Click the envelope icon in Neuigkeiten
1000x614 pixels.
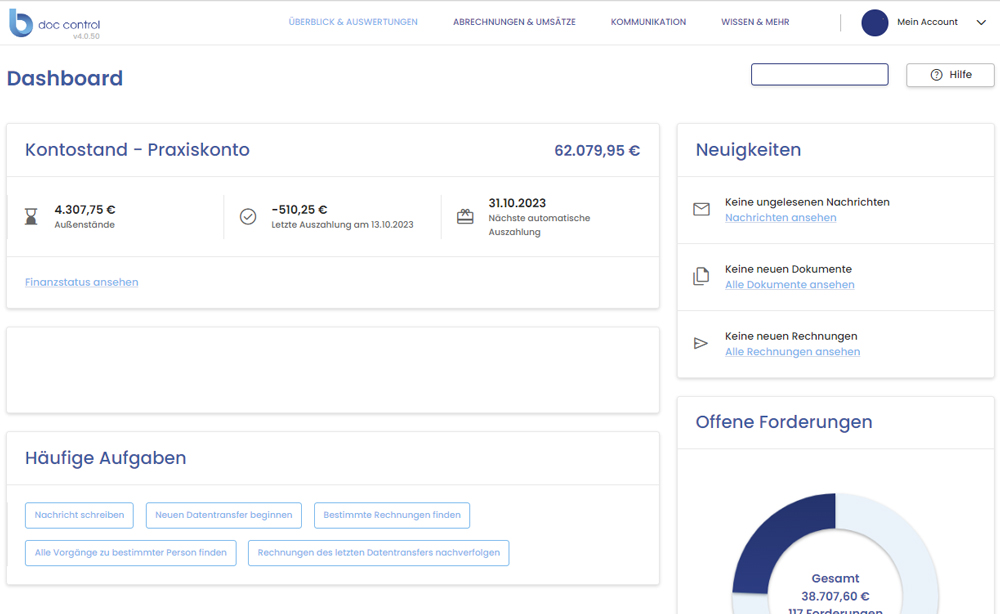pos(701,209)
